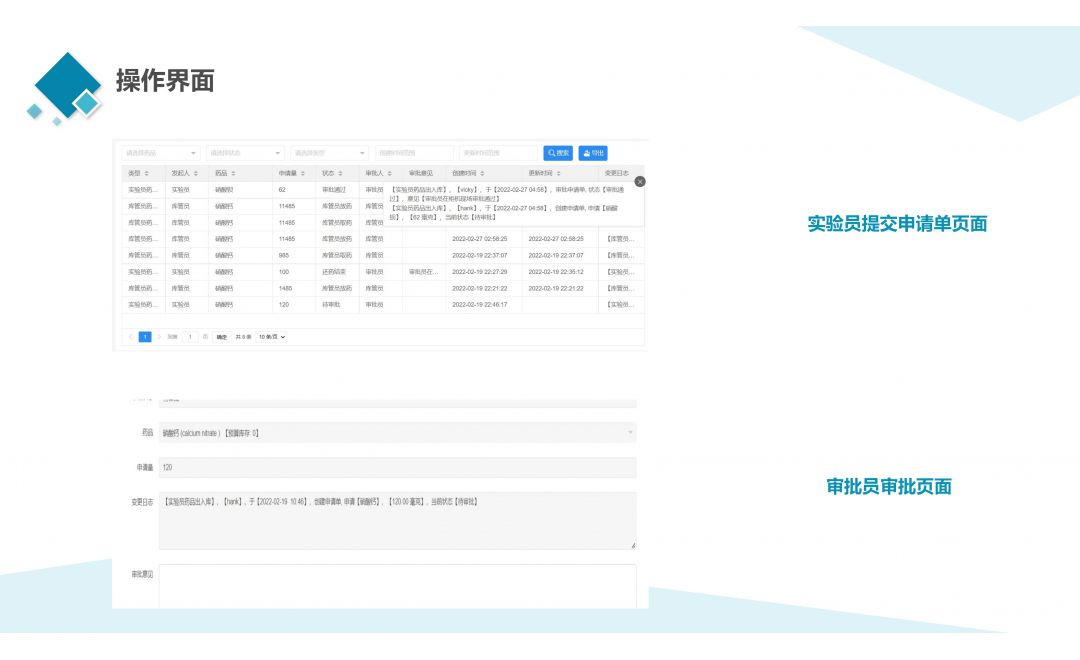Sort table by 类型 column sort icon
1080x660 pixels.
coord(147,174)
